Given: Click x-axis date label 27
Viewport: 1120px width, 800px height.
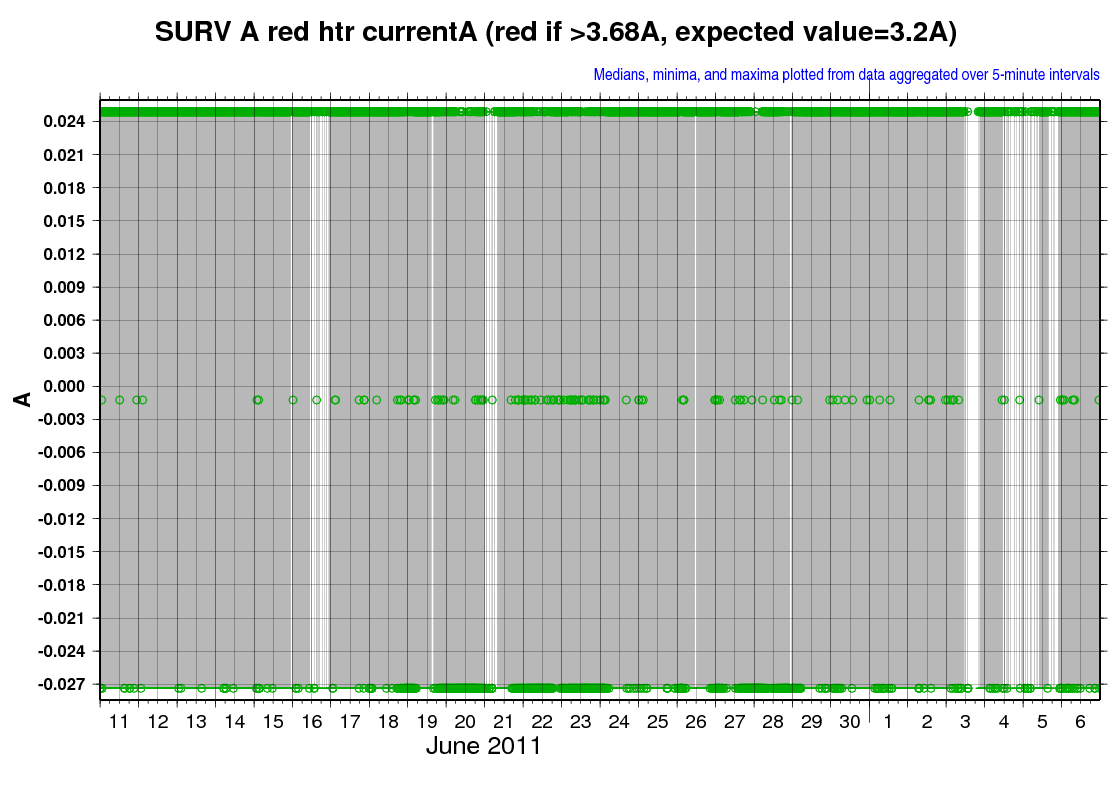Looking at the screenshot, I should click(735, 722).
